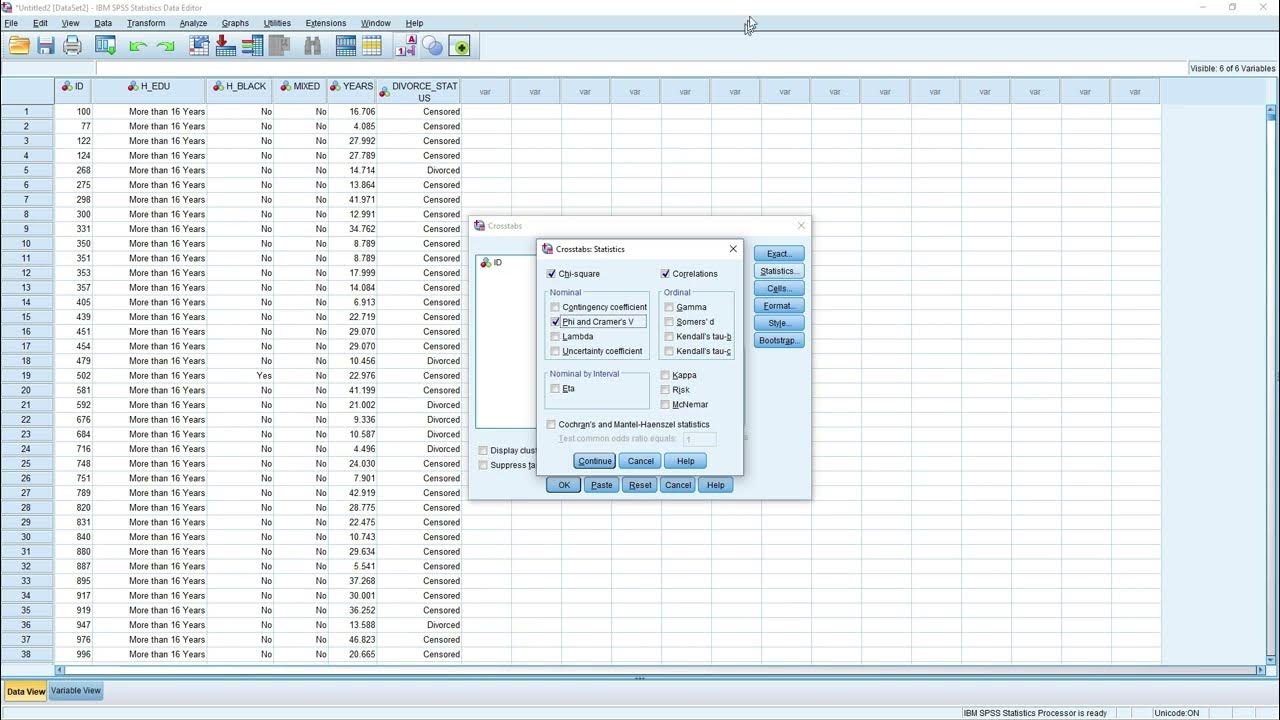The height and width of the screenshot is (720, 1280).
Task: Click the Cells... button in Crosstabs
Action: pyautogui.click(x=779, y=289)
